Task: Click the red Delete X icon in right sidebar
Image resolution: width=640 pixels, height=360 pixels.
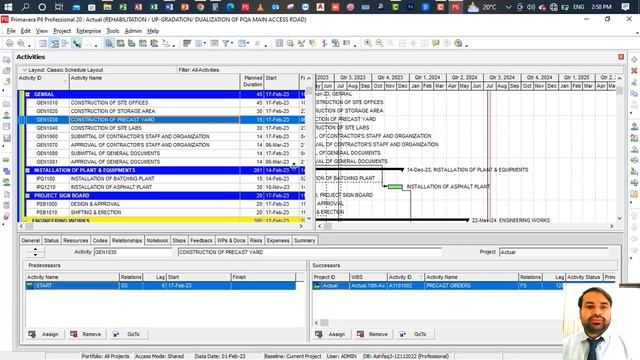Action: coord(634,71)
